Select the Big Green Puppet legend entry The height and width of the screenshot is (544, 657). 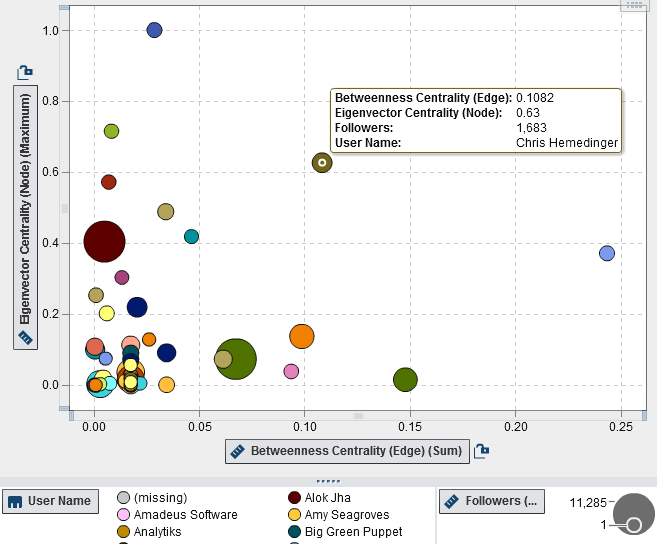coord(340,532)
